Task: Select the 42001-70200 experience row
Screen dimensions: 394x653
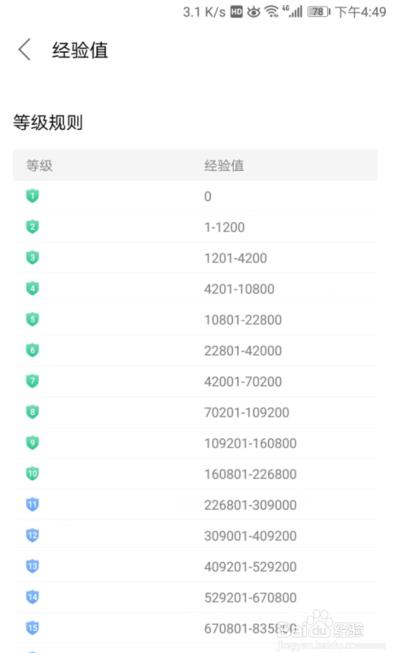Action: click(x=197, y=381)
